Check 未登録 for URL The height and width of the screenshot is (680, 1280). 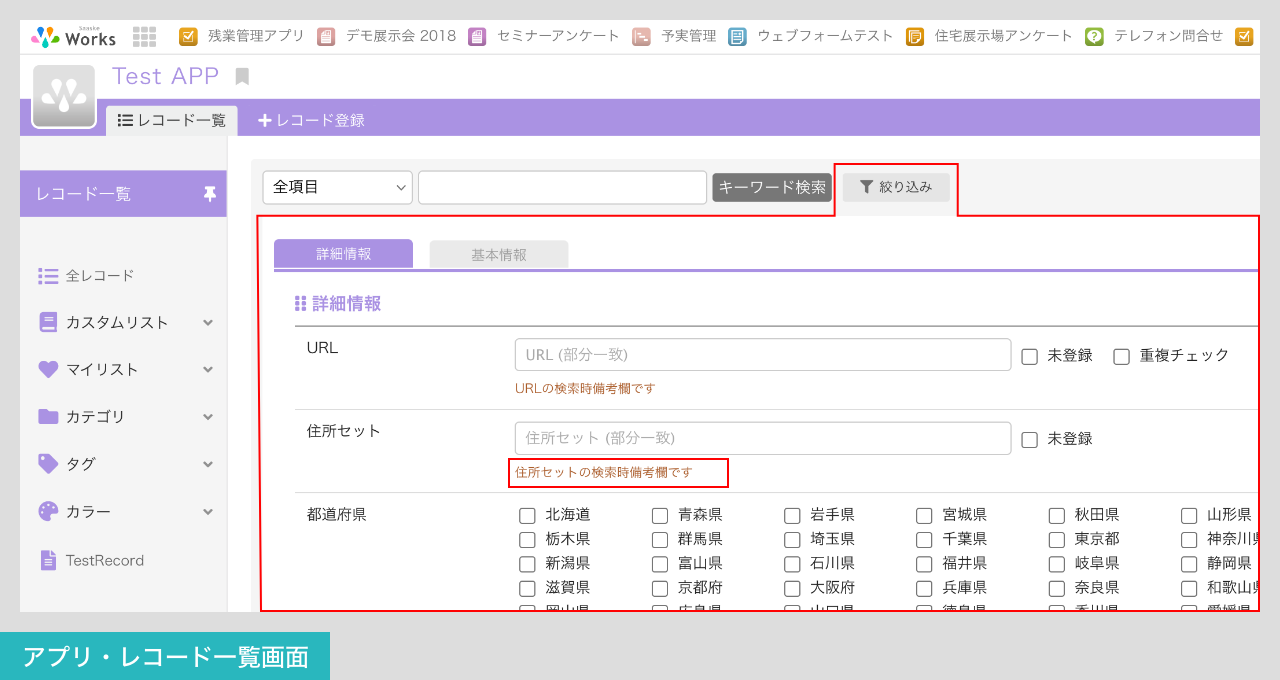1029,356
